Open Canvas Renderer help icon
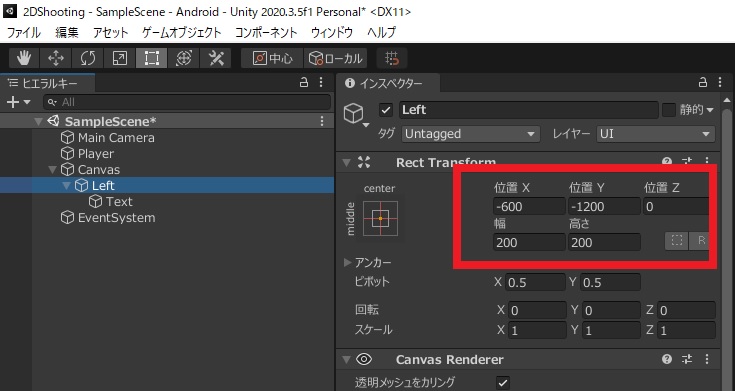The width and height of the screenshot is (735, 391). [x=667, y=359]
